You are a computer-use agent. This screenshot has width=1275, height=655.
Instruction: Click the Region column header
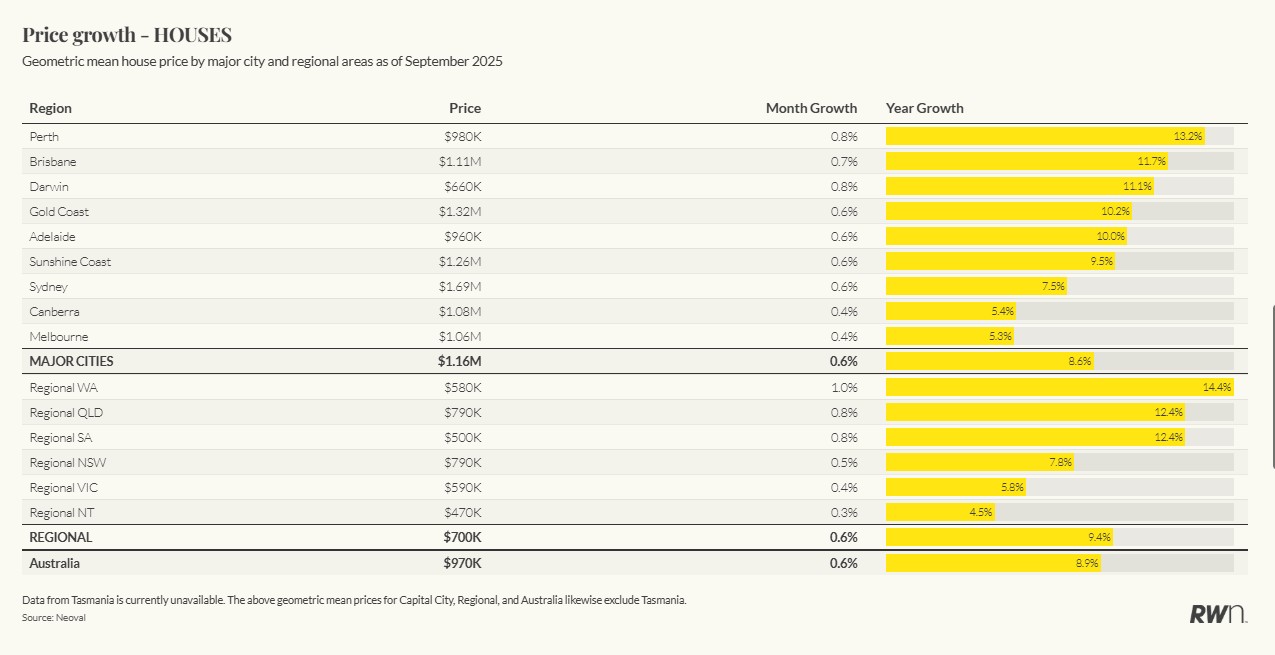[51, 108]
